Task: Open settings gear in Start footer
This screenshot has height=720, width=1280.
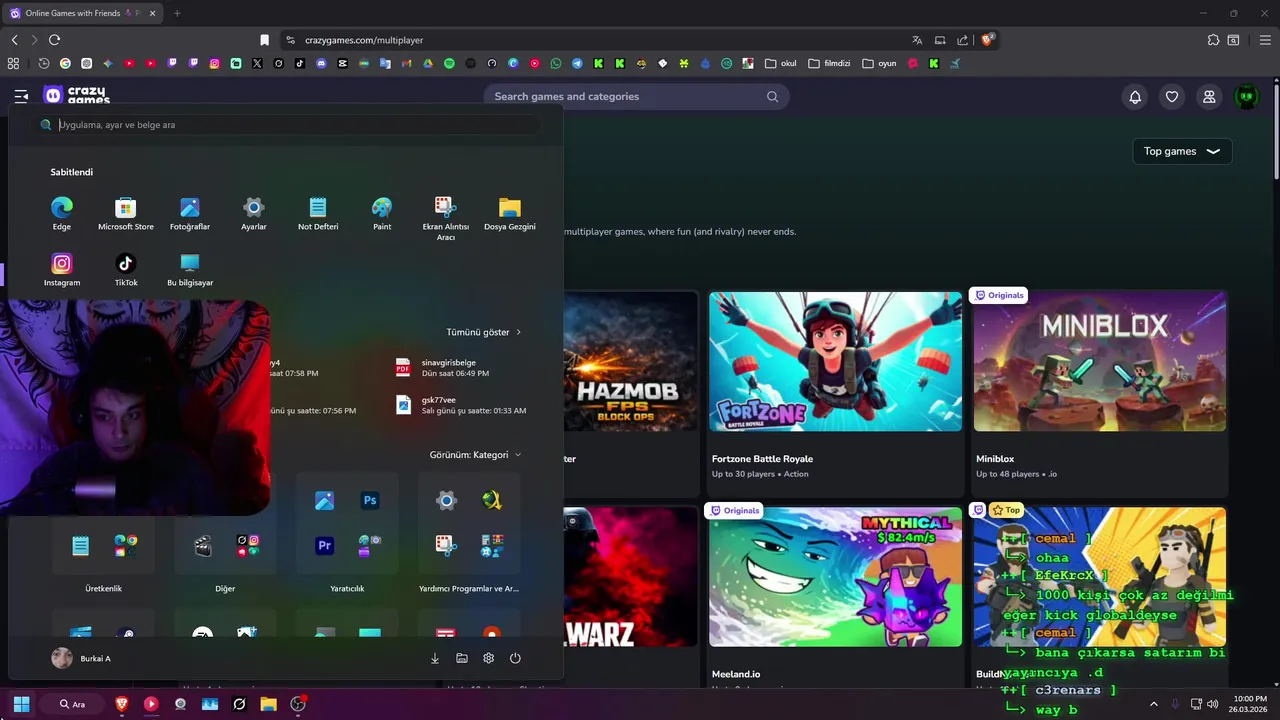Action: coord(488,658)
